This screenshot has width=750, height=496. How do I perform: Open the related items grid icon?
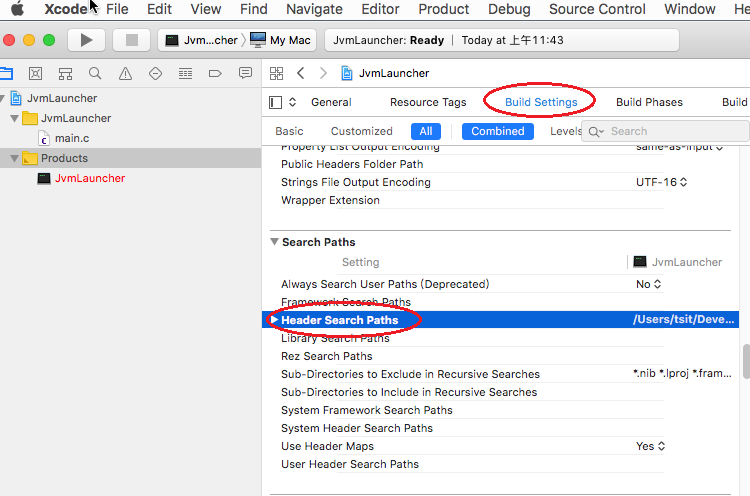(x=276, y=73)
